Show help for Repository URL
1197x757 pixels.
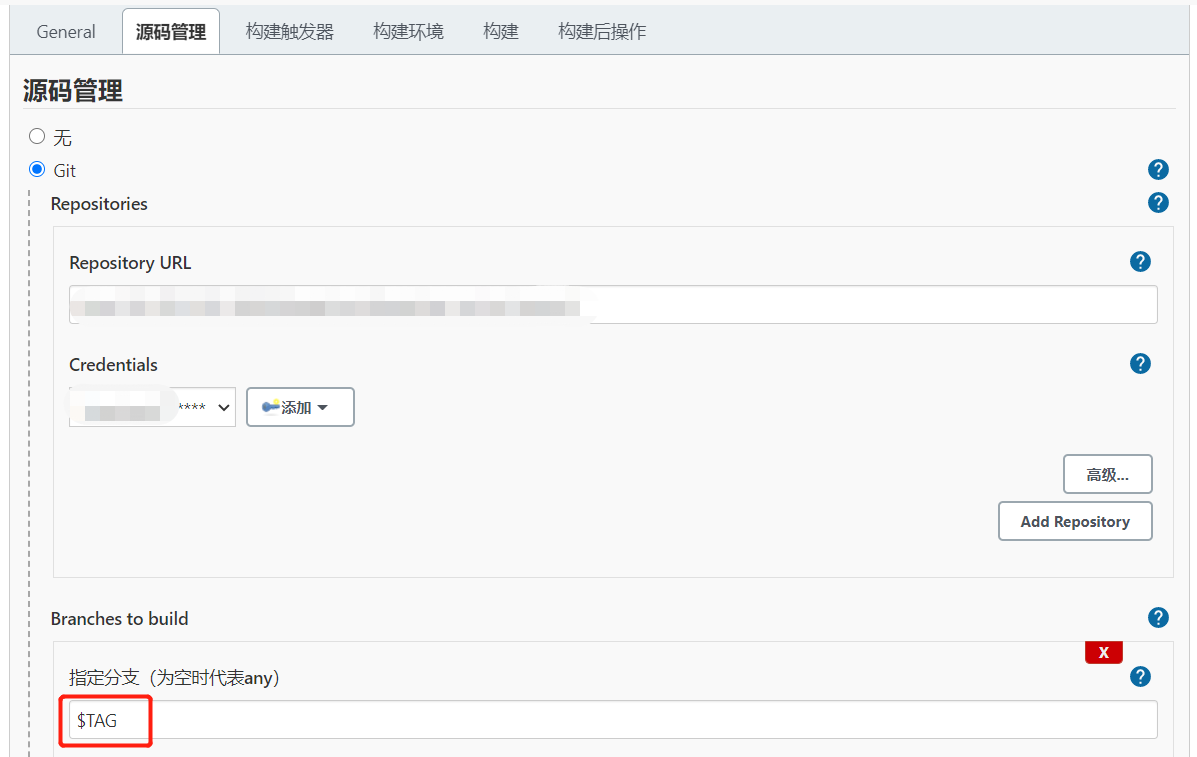pyautogui.click(x=1140, y=262)
